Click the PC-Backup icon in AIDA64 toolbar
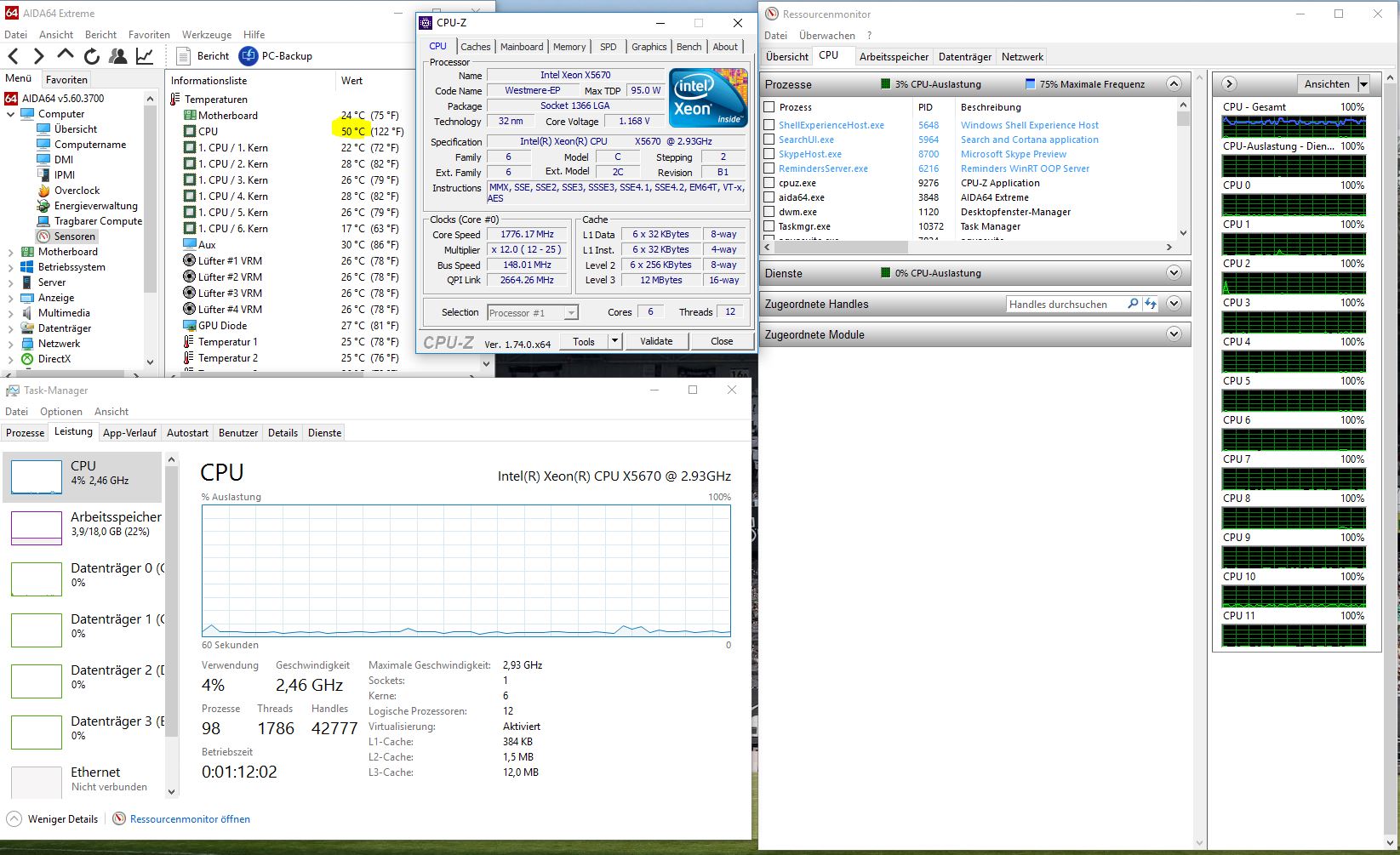Screen dimensions: 1400x855 (x=249, y=56)
